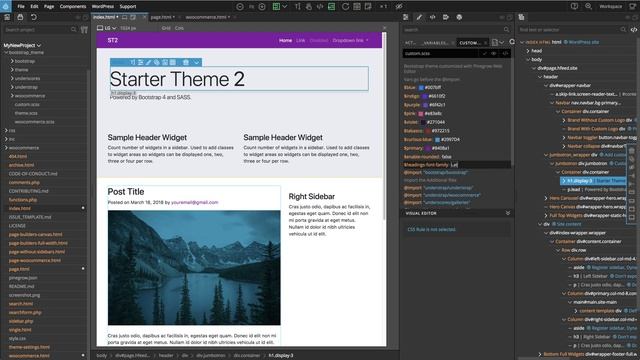The image size is (640, 360).
Task: Toggle the Grid option above the page
Action: click(166, 28)
